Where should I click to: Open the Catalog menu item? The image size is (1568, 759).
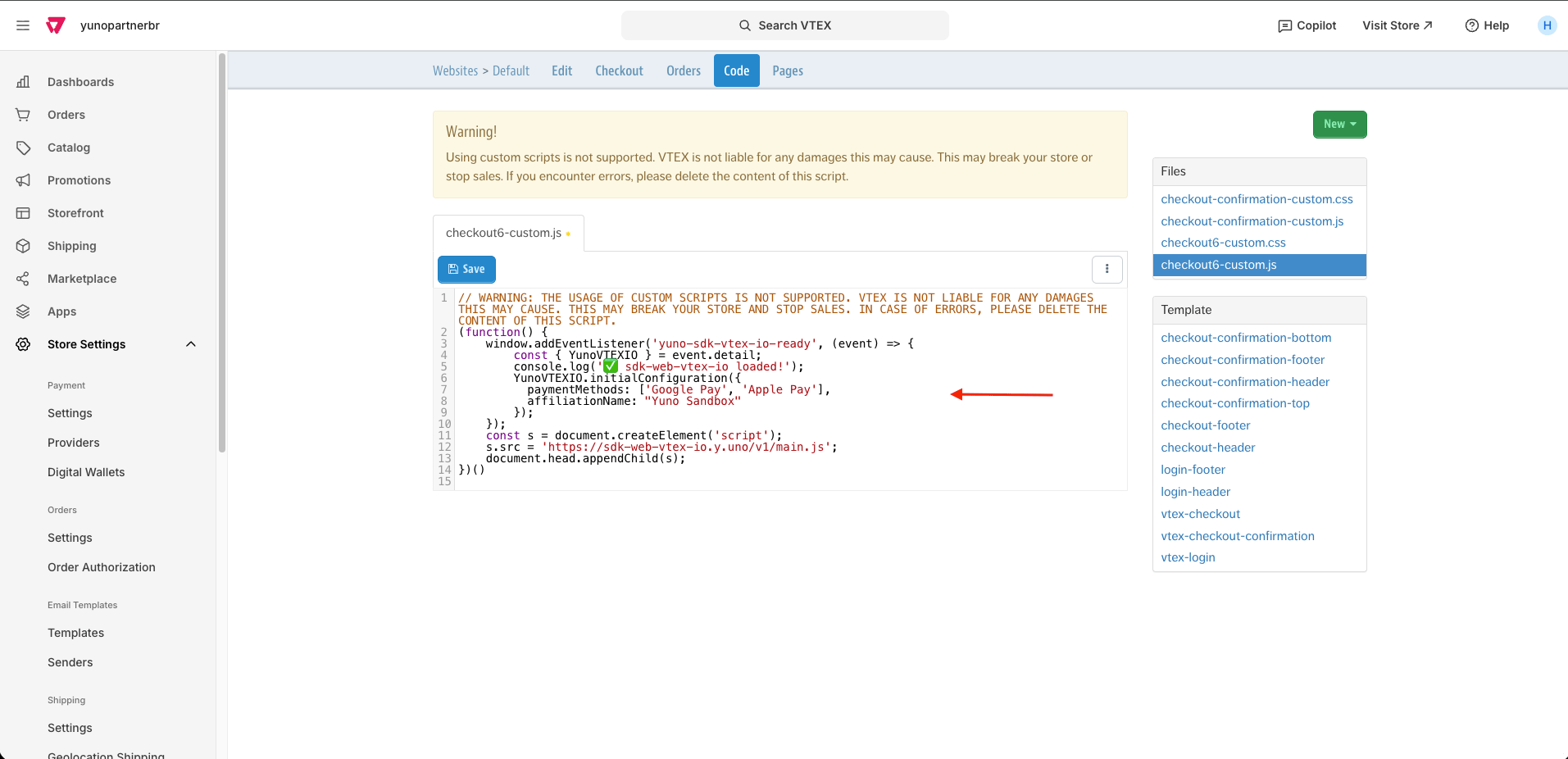[69, 148]
